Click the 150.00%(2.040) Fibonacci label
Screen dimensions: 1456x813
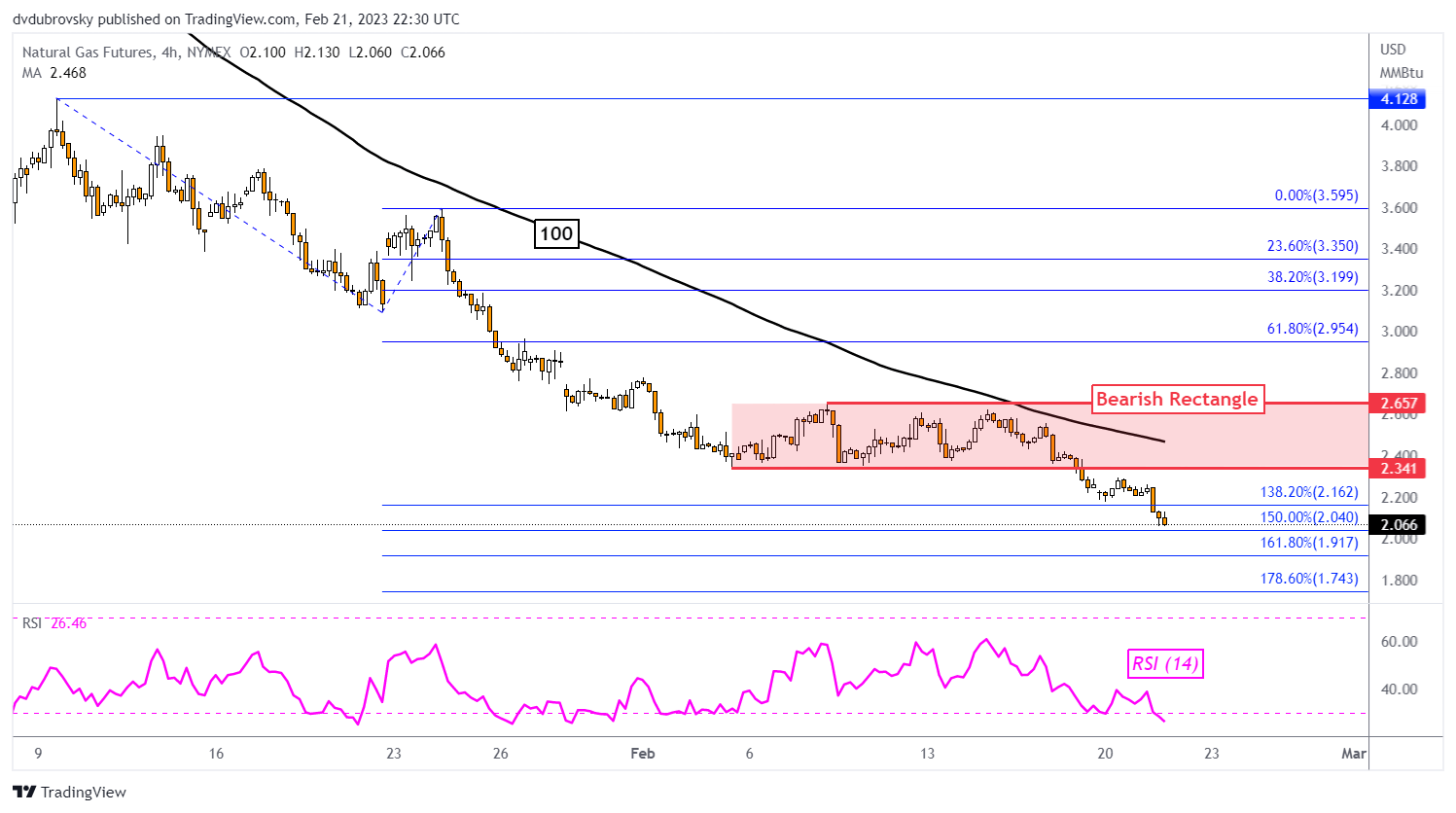click(1309, 517)
